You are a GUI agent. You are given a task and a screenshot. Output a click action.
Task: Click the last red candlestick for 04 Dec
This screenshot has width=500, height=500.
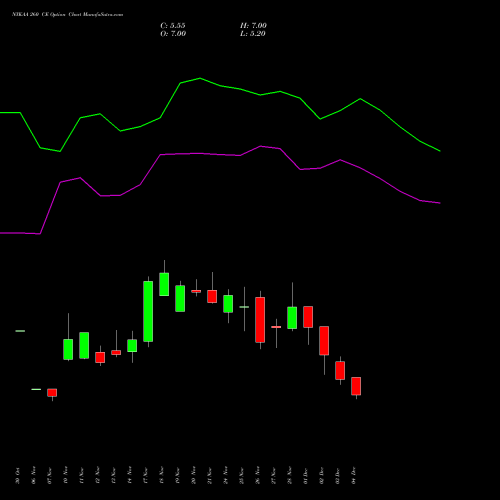[x=356, y=386]
